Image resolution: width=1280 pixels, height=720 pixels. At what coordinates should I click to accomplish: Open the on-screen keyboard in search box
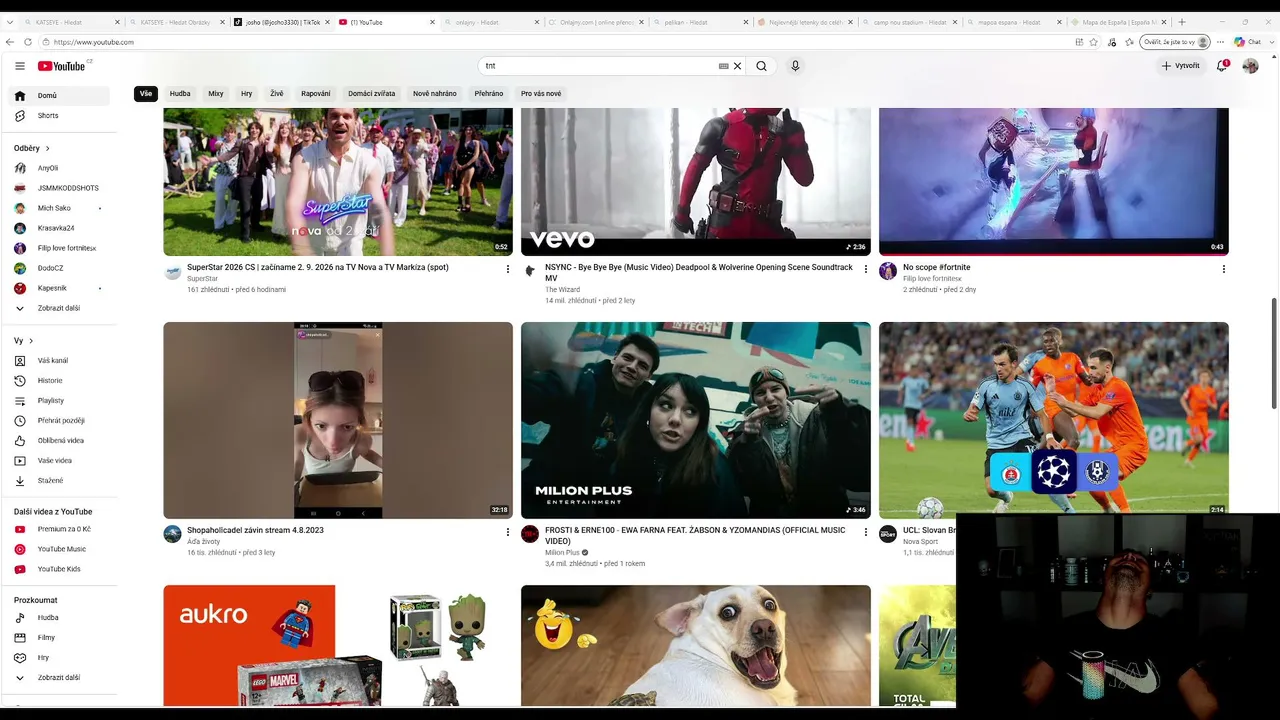tap(723, 66)
